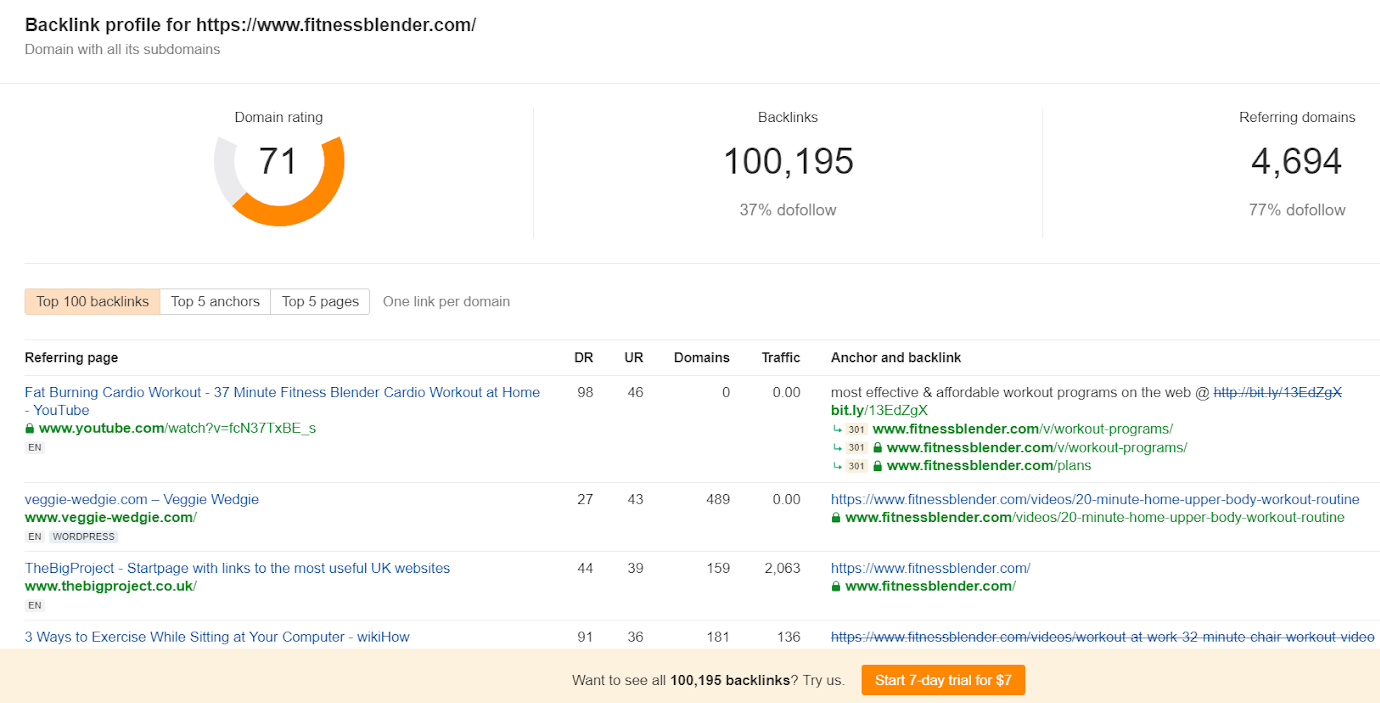
Task: Click Start 7-day trial for $7 button
Action: point(943,680)
